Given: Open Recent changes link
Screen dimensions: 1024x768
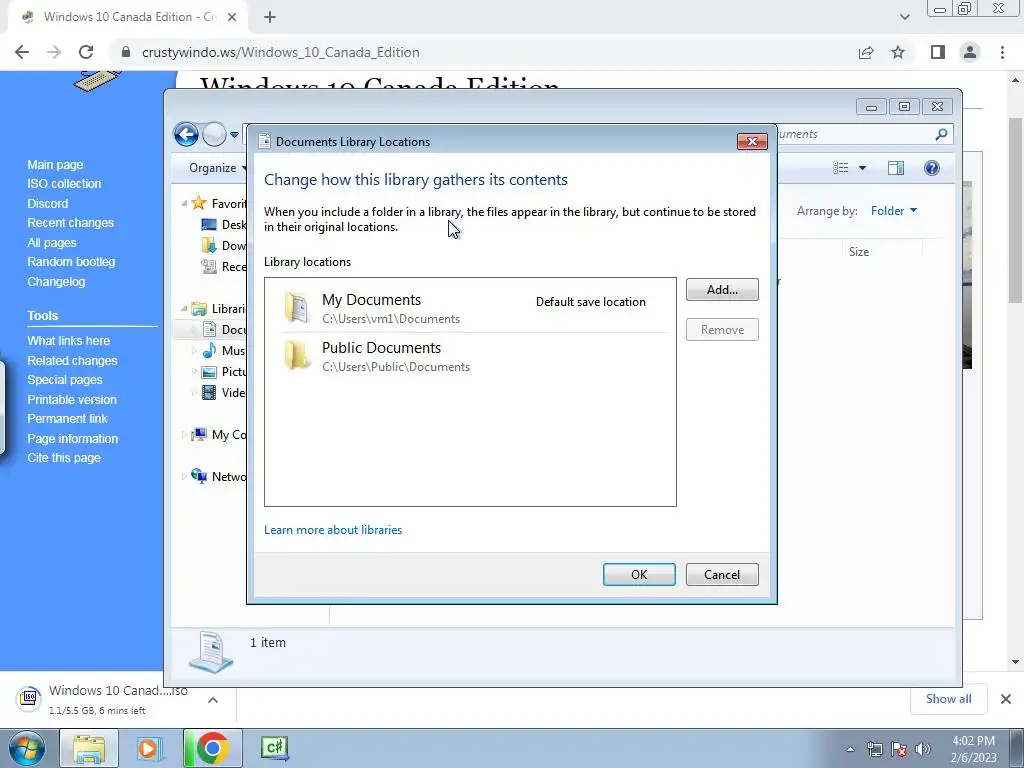Looking at the screenshot, I should [x=71, y=223].
